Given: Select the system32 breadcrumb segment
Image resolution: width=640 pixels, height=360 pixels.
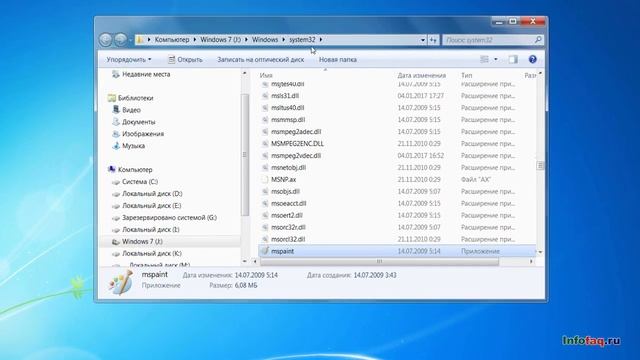Looking at the screenshot, I should (x=302, y=40).
